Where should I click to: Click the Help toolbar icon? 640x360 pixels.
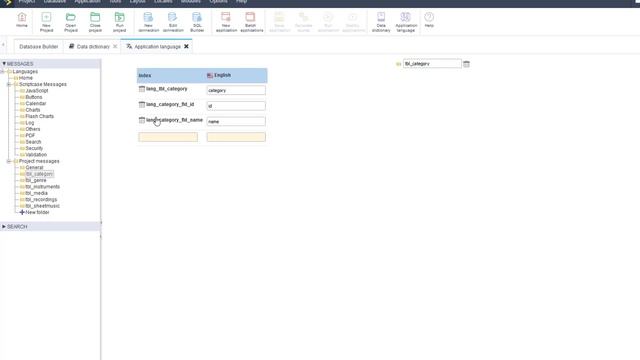point(429,20)
